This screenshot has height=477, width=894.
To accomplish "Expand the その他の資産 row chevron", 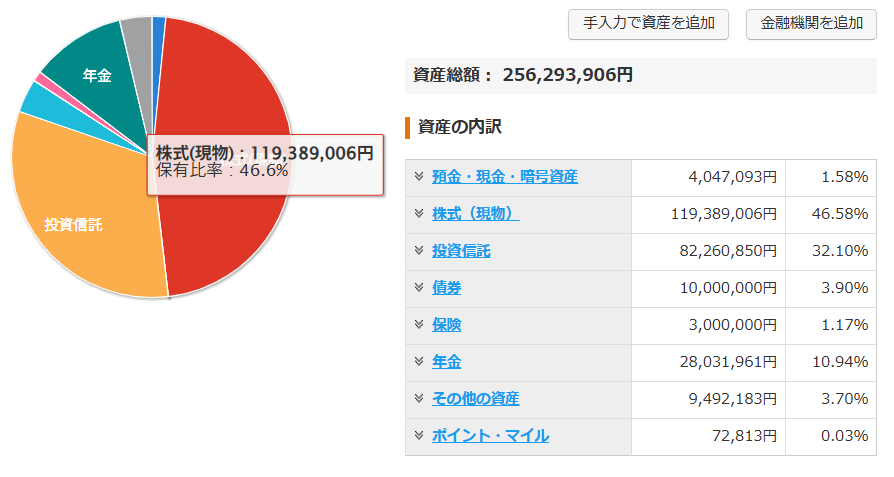I will click(419, 399).
